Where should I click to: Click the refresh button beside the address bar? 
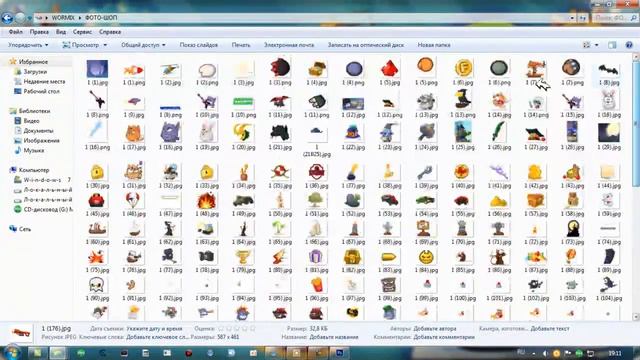[x=582, y=18]
